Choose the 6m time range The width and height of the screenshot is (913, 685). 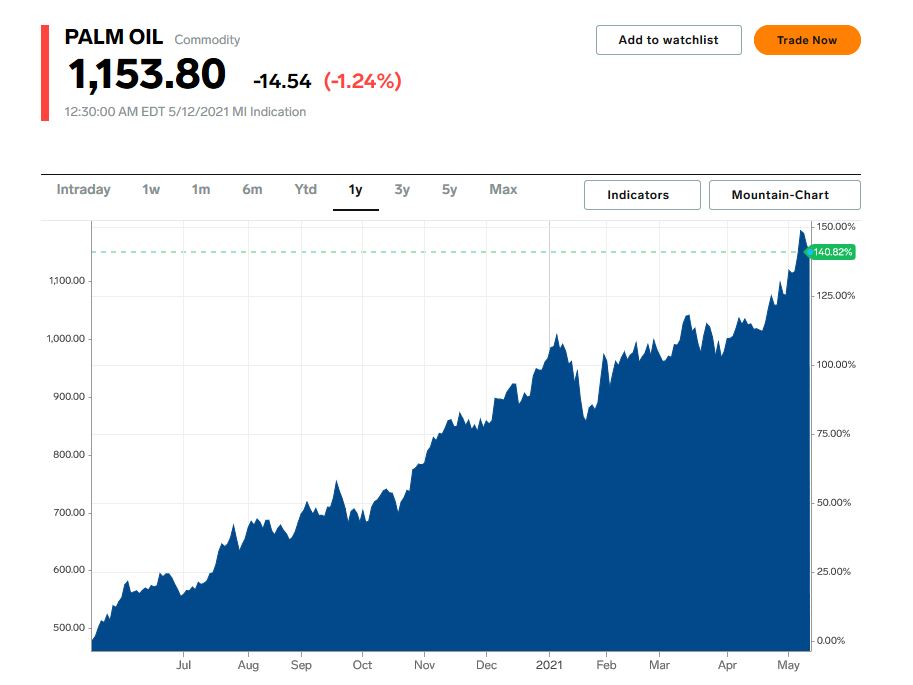252,190
